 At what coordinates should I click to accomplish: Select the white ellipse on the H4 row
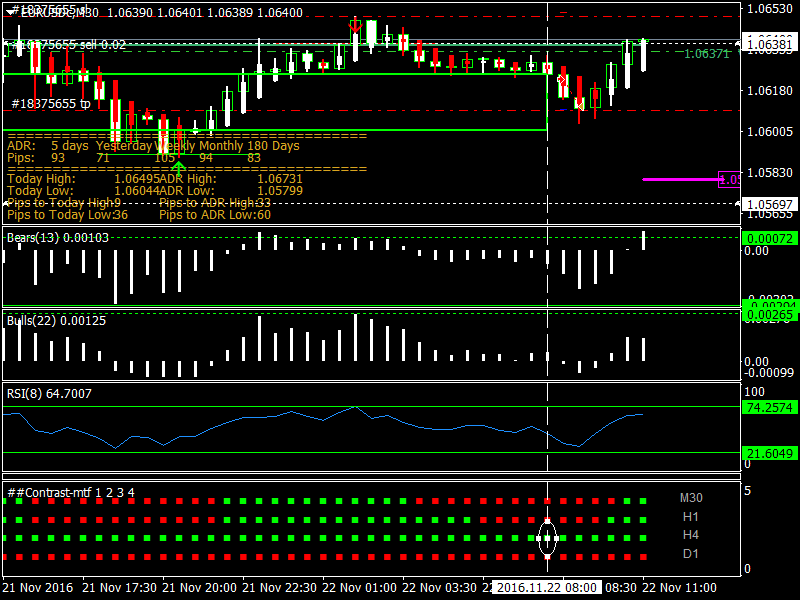point(547,538)
